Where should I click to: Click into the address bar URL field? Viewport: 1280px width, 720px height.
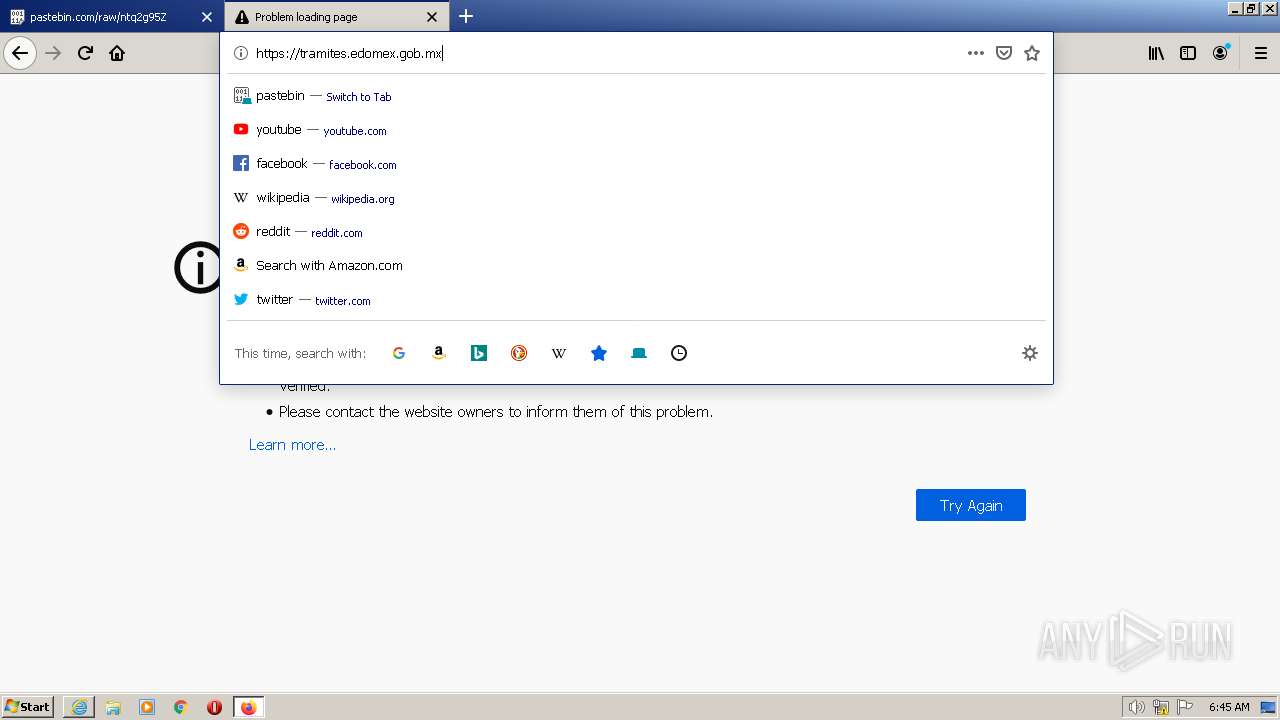(x=605, y=53)
